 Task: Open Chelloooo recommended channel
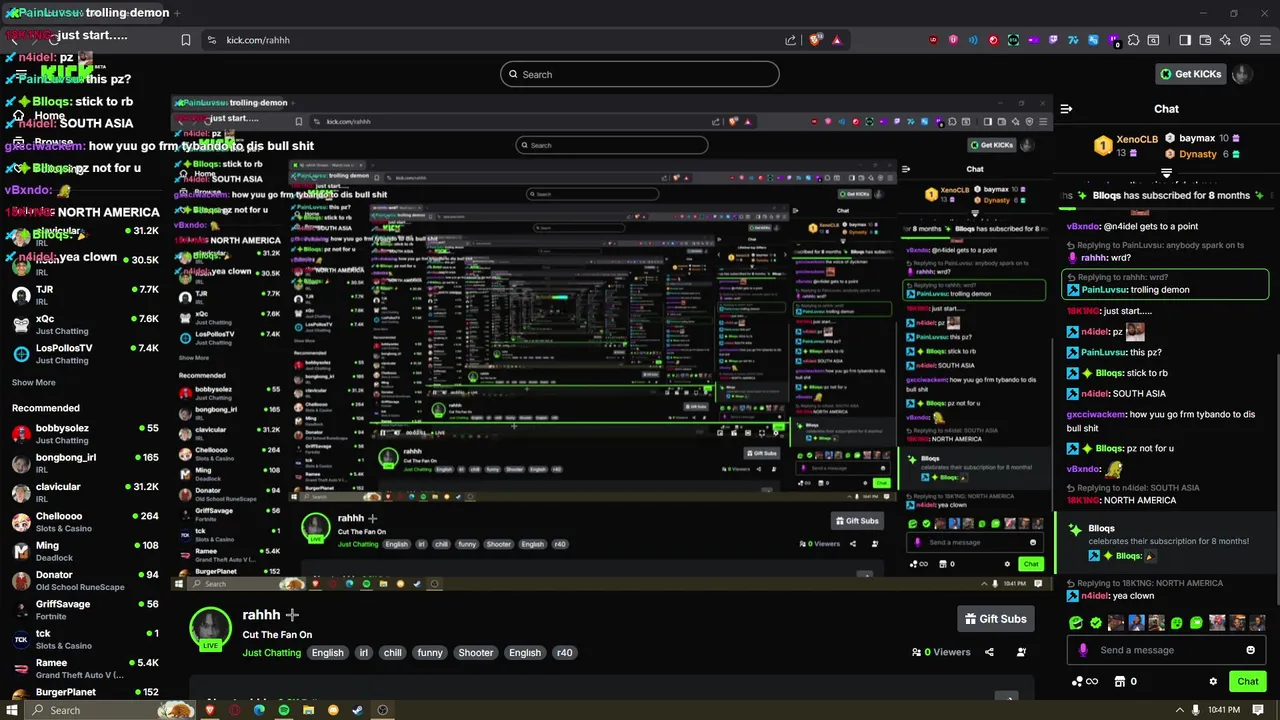point(85,522)
